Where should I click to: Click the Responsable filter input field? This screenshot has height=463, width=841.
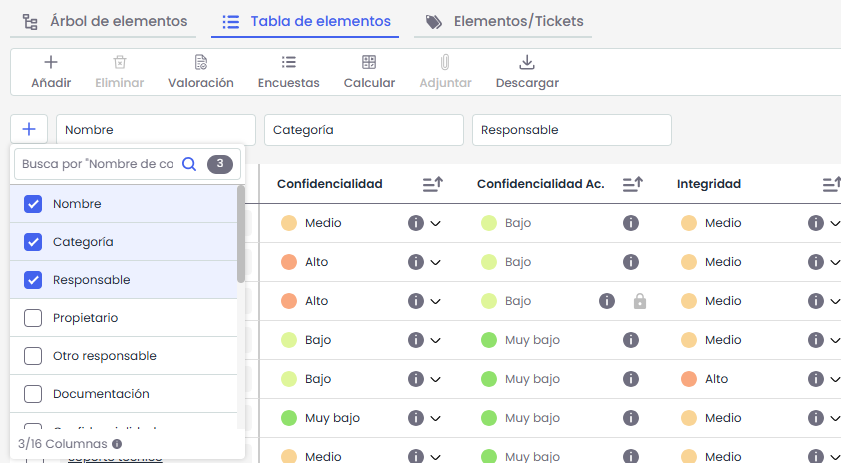571,130
